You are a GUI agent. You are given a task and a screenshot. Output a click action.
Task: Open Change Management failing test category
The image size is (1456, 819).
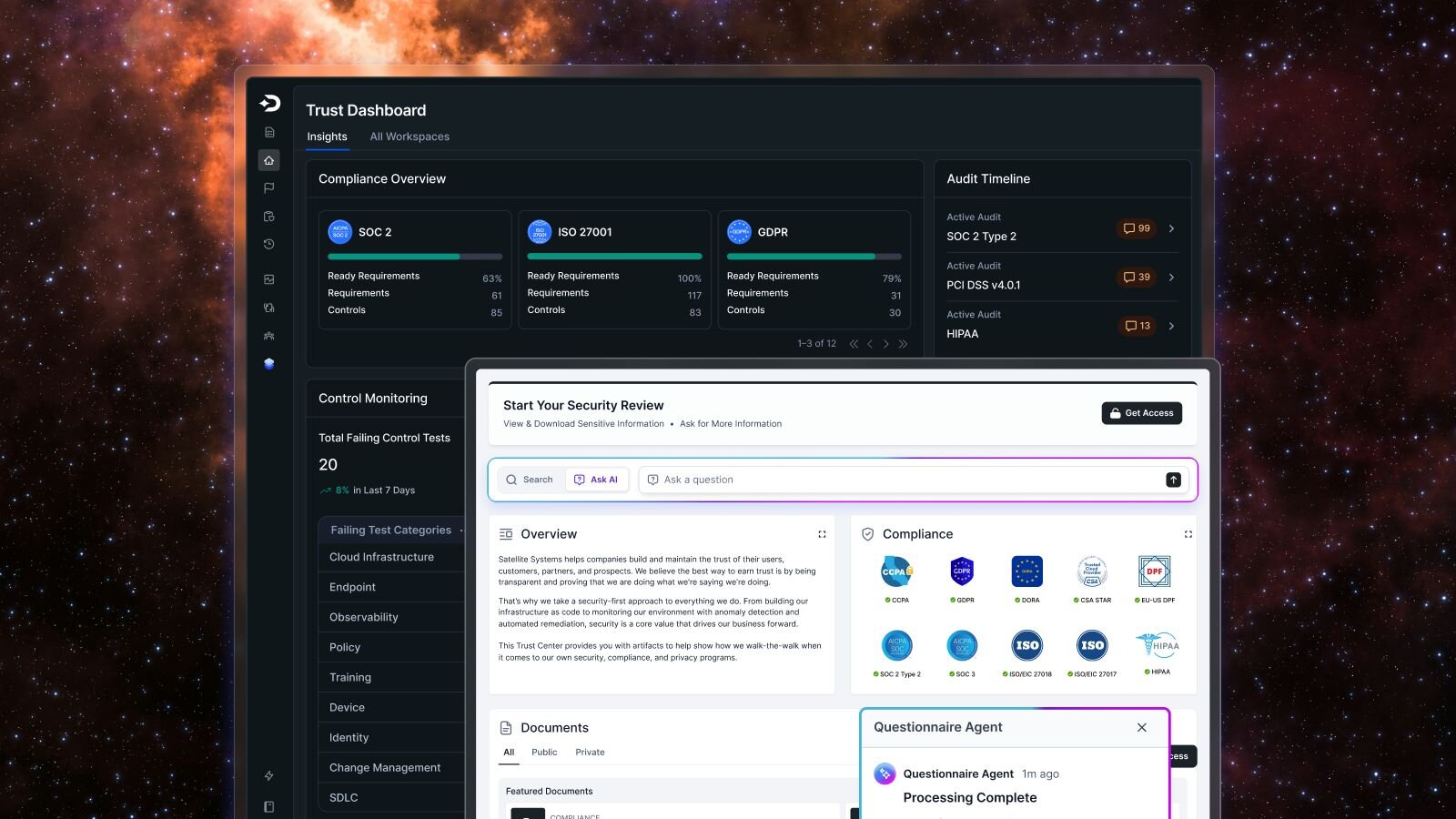(x=391, y=768)
